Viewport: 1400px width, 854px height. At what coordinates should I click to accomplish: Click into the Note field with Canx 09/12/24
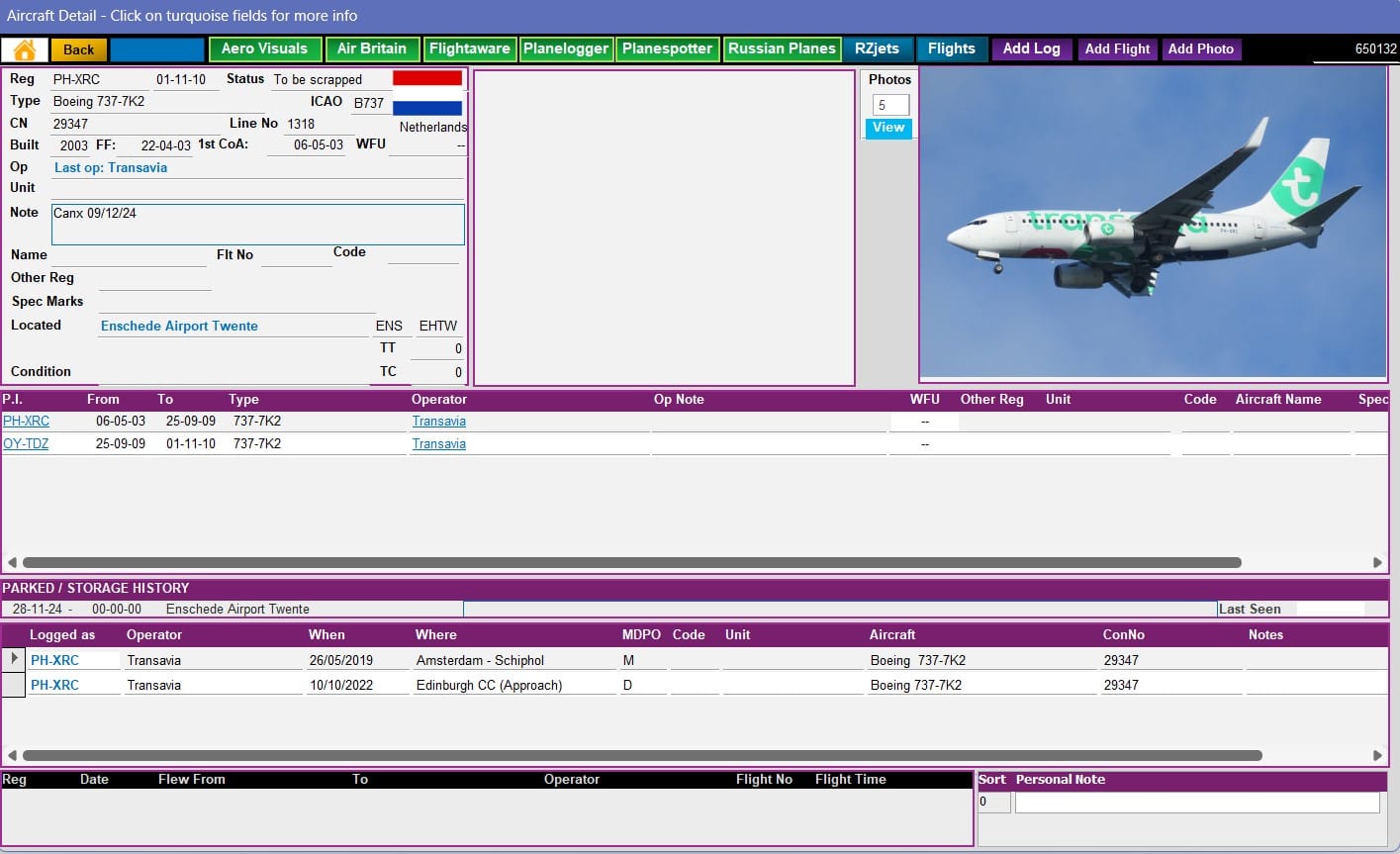coord(257,224)
